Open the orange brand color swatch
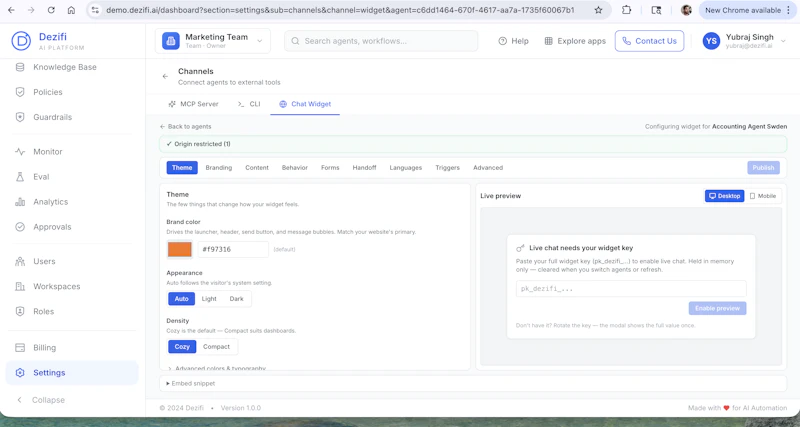 (180, 249)
